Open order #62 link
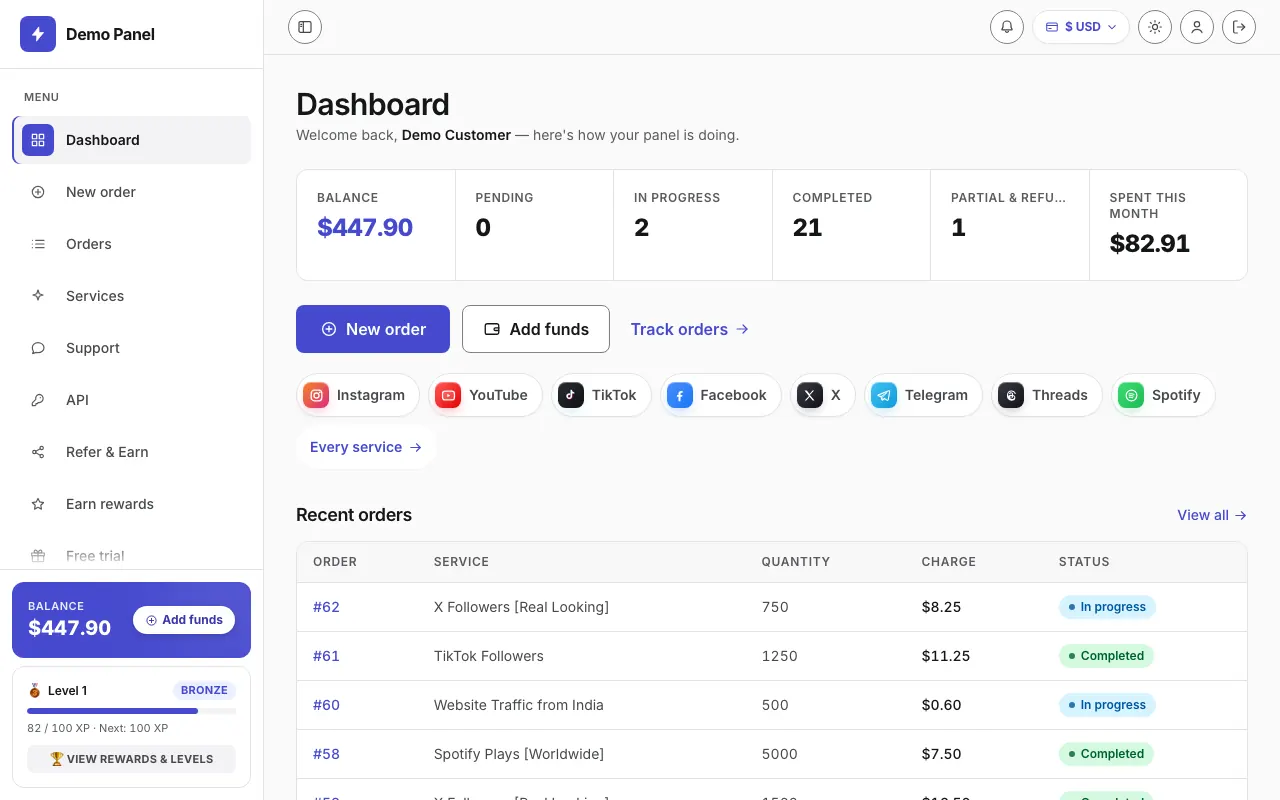Screen dimensions: 1280x800 point(326,607)
